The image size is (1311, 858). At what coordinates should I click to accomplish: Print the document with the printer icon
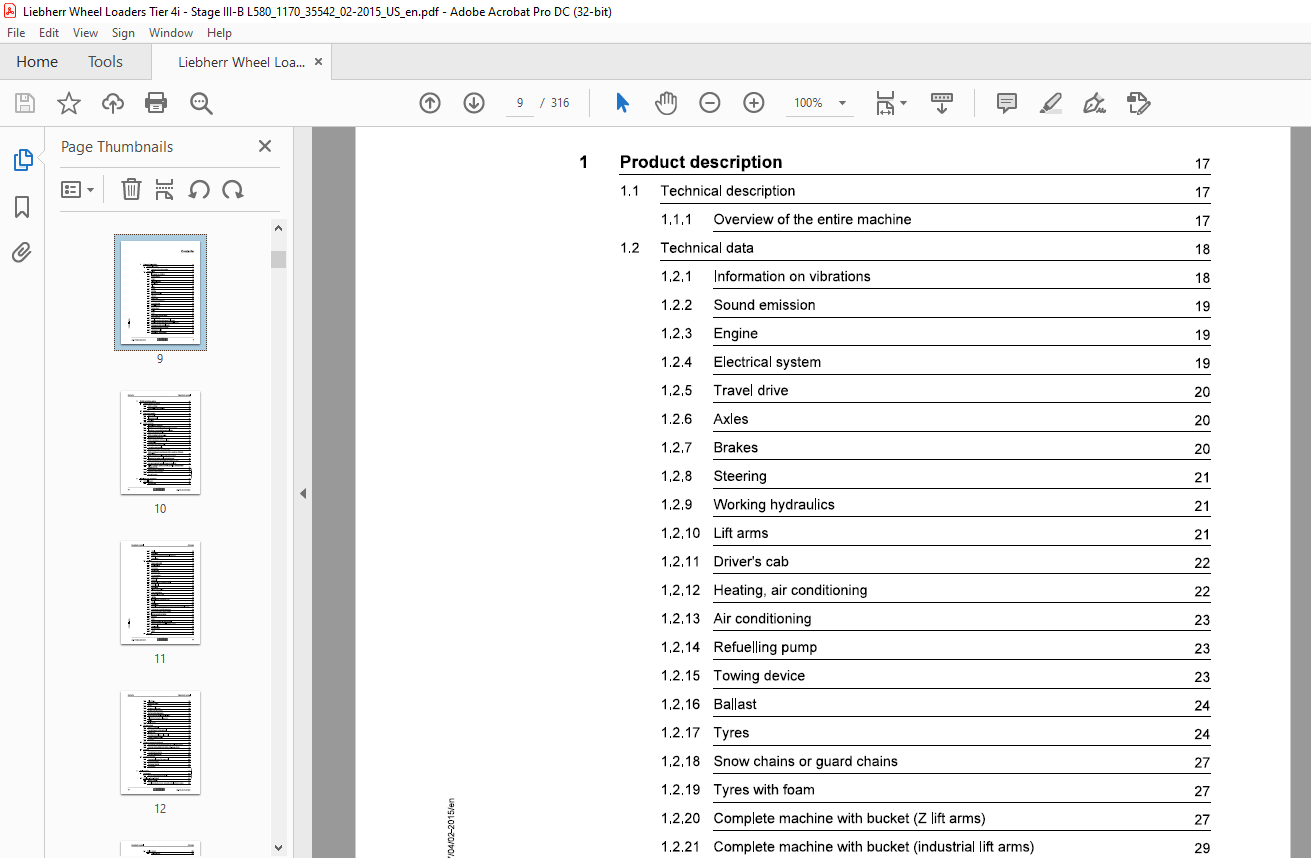click(156, 103)
